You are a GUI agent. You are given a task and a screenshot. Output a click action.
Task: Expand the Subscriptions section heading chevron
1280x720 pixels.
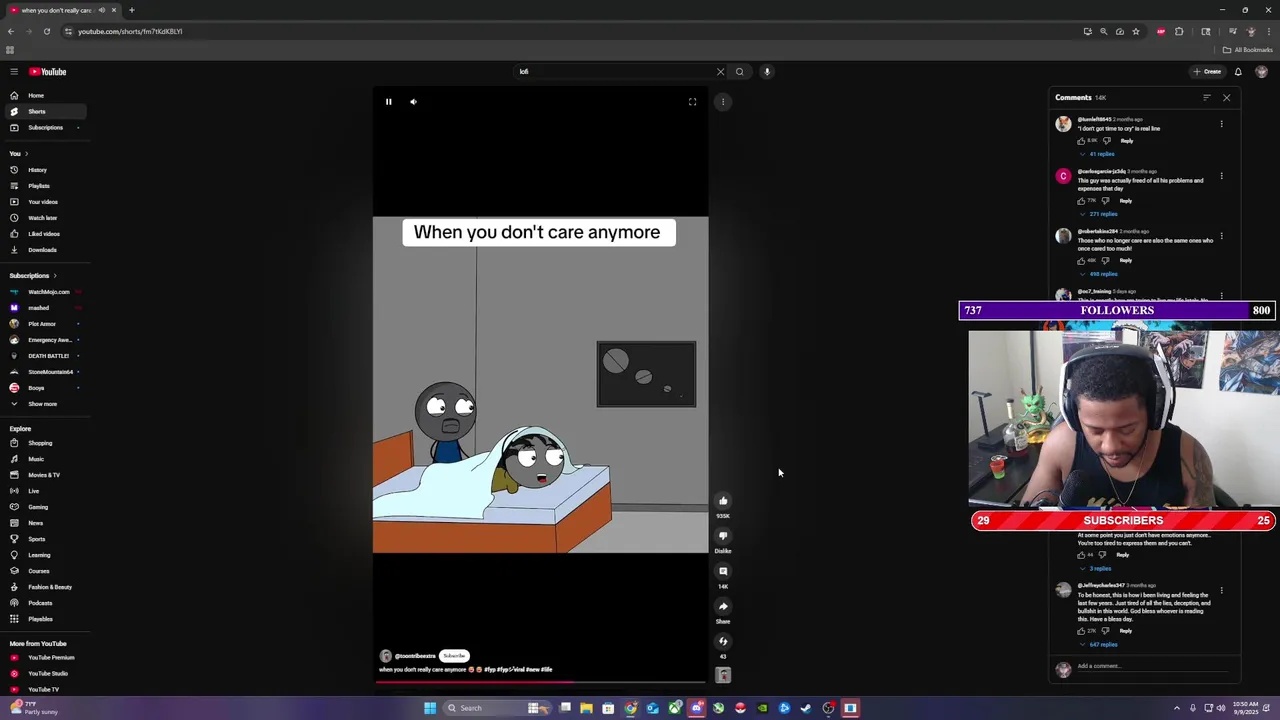point(55,276)
